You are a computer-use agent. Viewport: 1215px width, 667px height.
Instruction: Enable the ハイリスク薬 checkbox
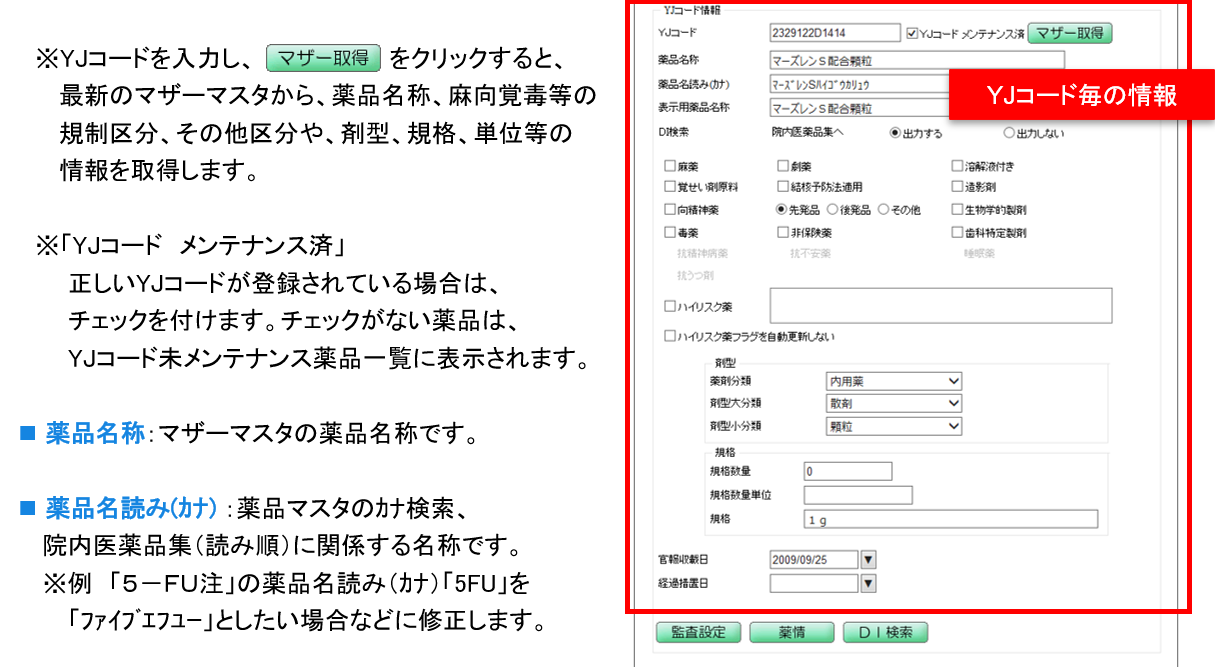click(670, 306)
